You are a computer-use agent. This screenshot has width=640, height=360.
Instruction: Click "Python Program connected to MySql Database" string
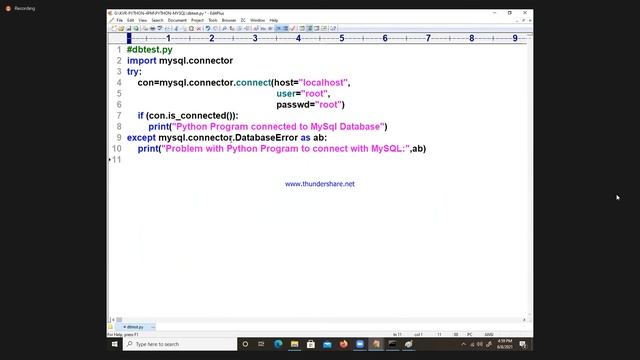[x=278, y=127]
